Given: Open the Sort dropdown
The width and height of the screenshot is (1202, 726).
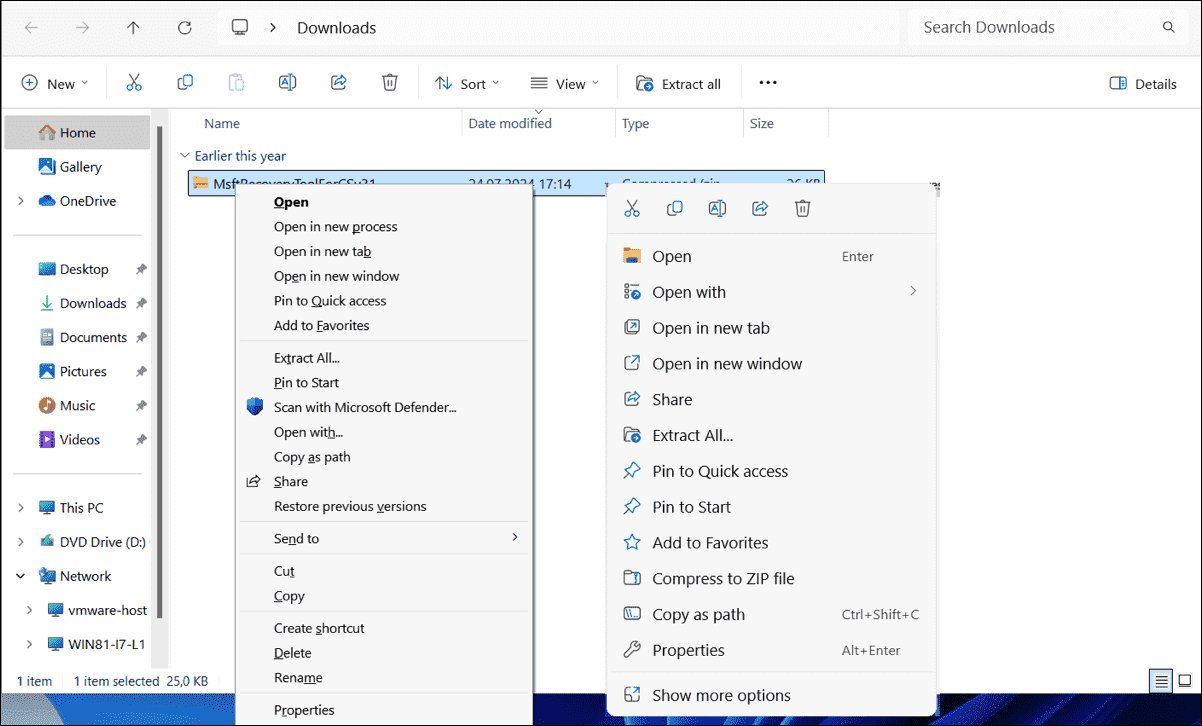Looking at the screenshot, I should coord(467,84).
